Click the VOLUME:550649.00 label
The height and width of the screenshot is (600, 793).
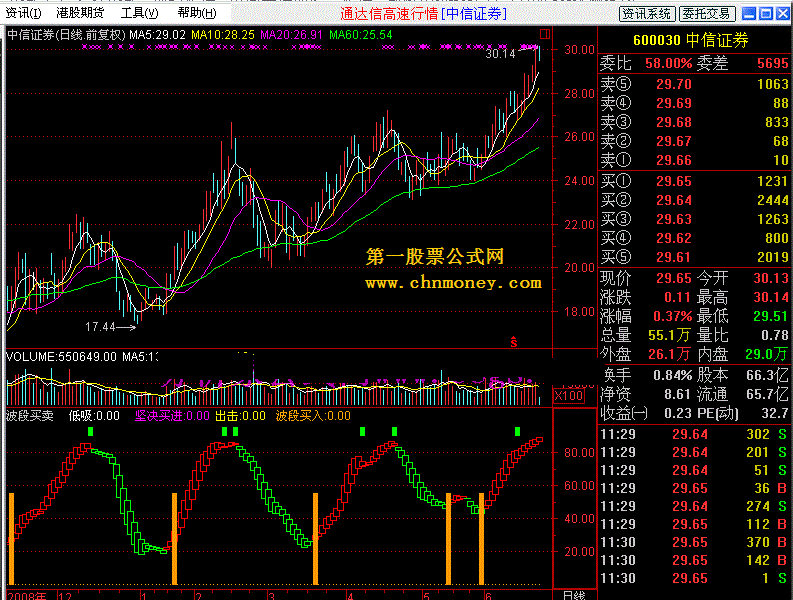point(61,357)
